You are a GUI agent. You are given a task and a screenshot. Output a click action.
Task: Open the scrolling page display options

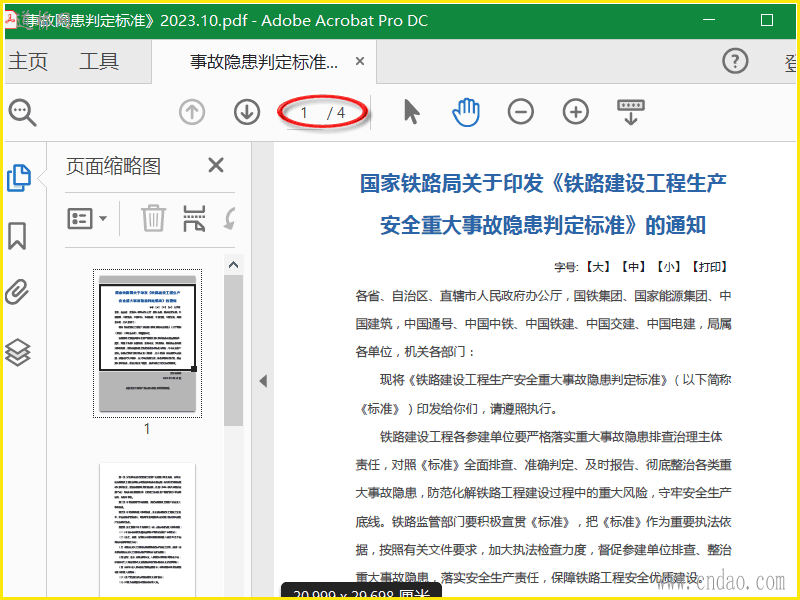click(x=631, y=112)
